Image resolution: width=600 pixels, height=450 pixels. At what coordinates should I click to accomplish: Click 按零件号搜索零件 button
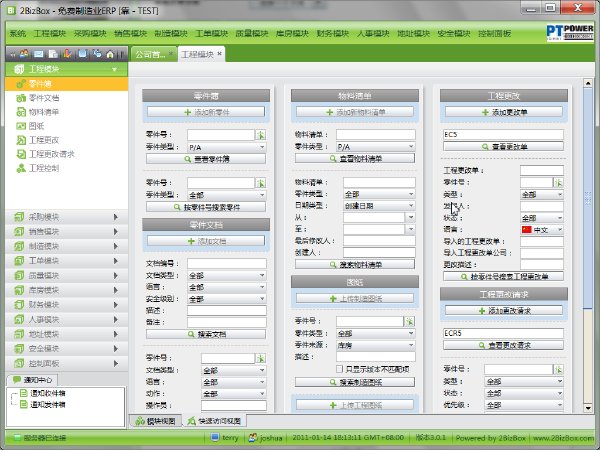[206, 207]
